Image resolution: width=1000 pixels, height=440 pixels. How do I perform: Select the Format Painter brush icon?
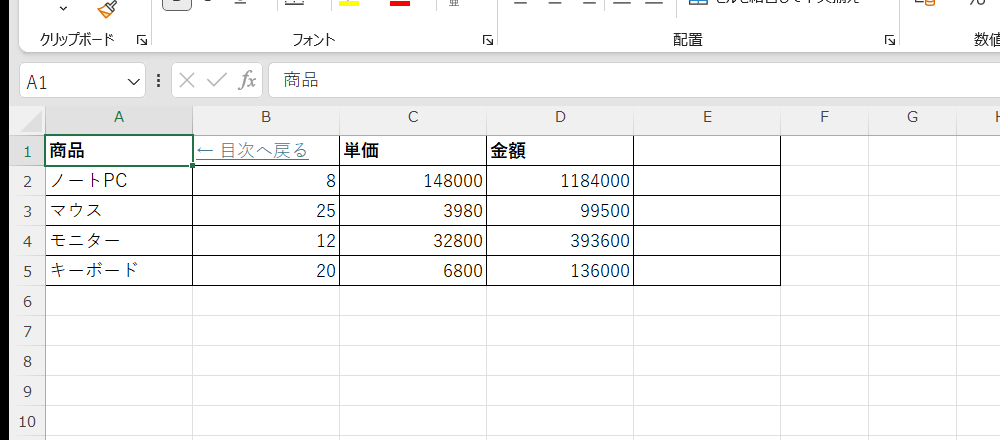(x=107, y=8)
